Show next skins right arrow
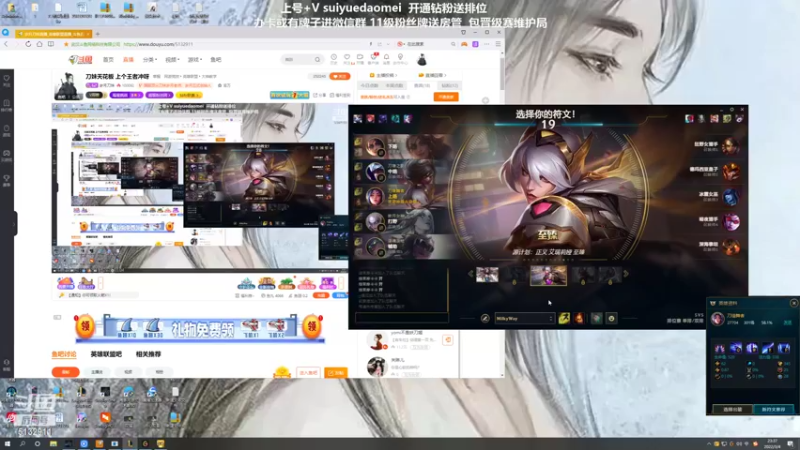 [x=626, y=274]
